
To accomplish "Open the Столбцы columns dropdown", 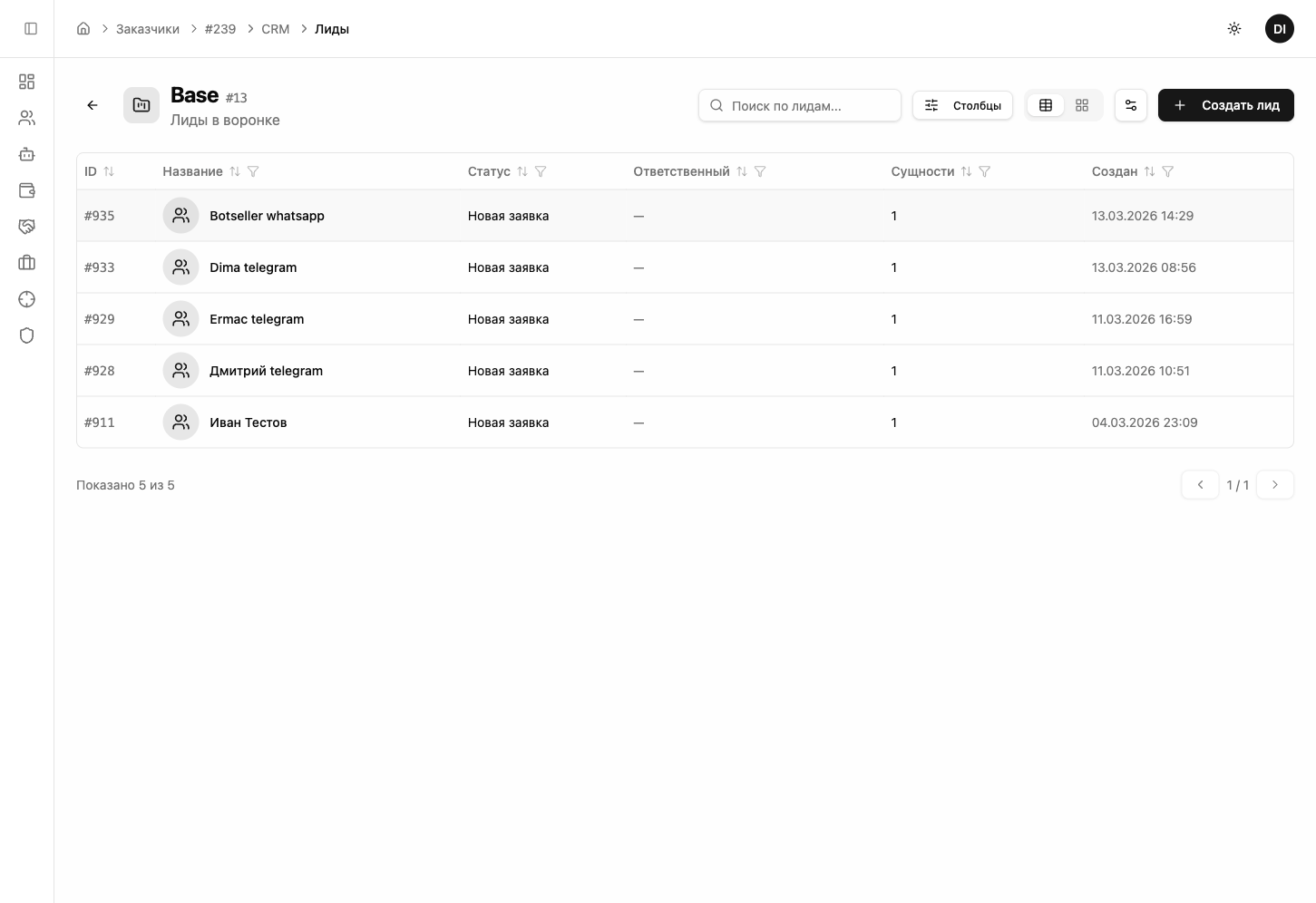I will coord(962,105).
